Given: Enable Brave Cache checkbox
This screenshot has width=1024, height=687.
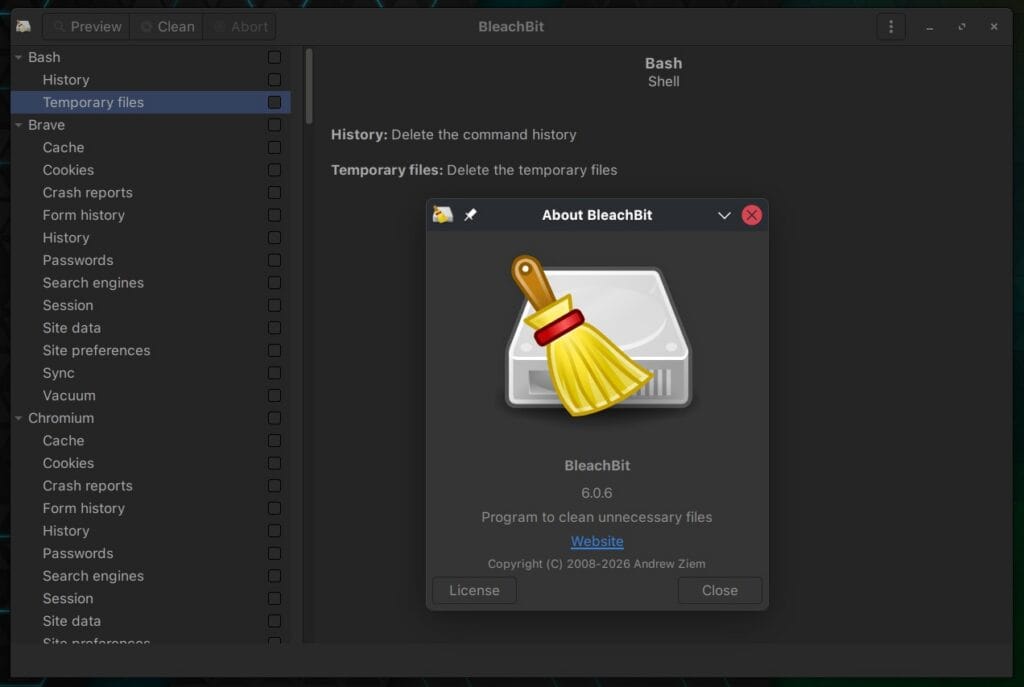Looking at the screenshot, I should point(274,148).
